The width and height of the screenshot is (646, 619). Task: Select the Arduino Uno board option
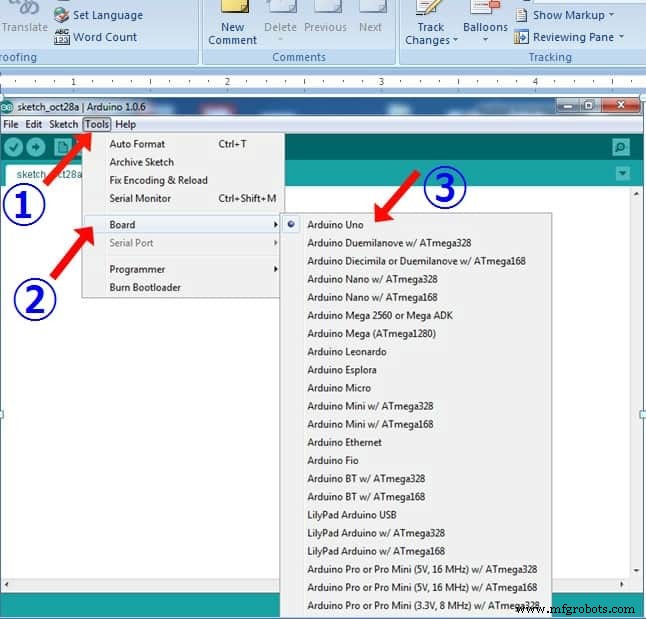click(335, 225)
